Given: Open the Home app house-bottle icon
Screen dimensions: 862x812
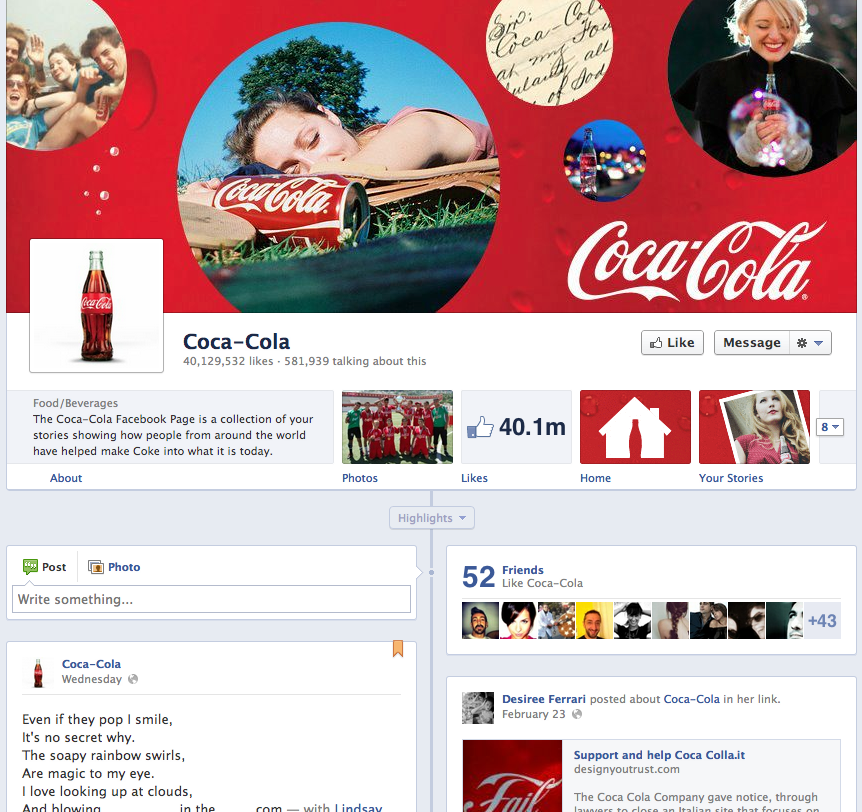Looking at the screenshot, I should (x=635, y=427).
